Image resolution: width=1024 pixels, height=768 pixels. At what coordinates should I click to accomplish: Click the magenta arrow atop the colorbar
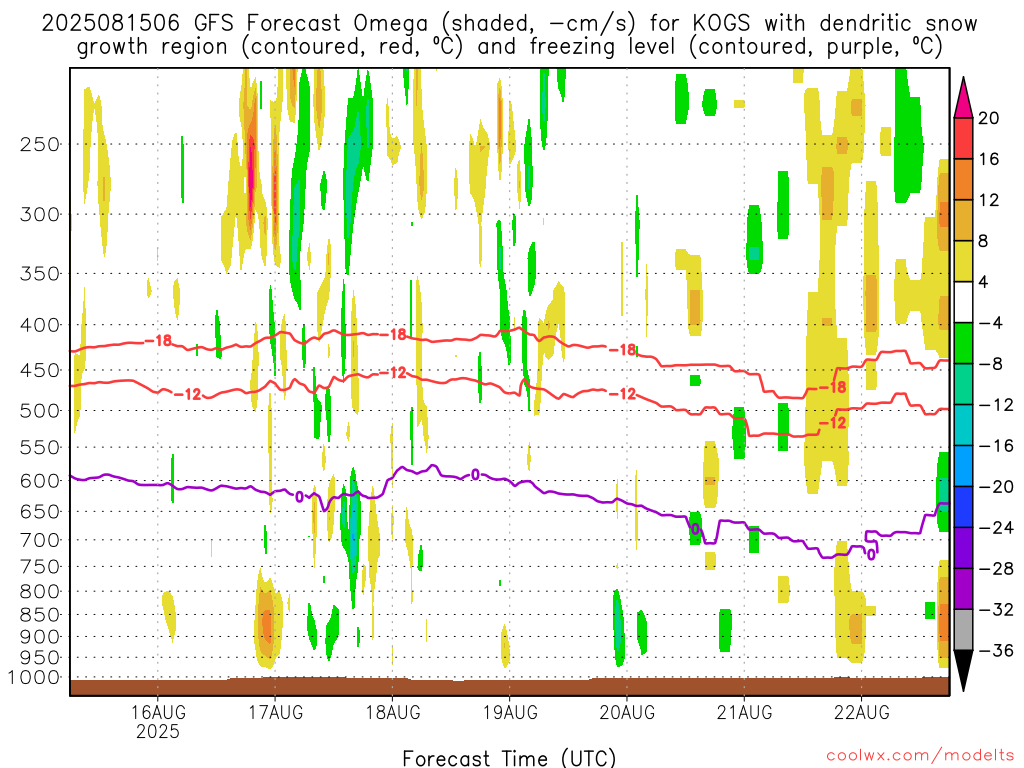click(x=963, y=97)
